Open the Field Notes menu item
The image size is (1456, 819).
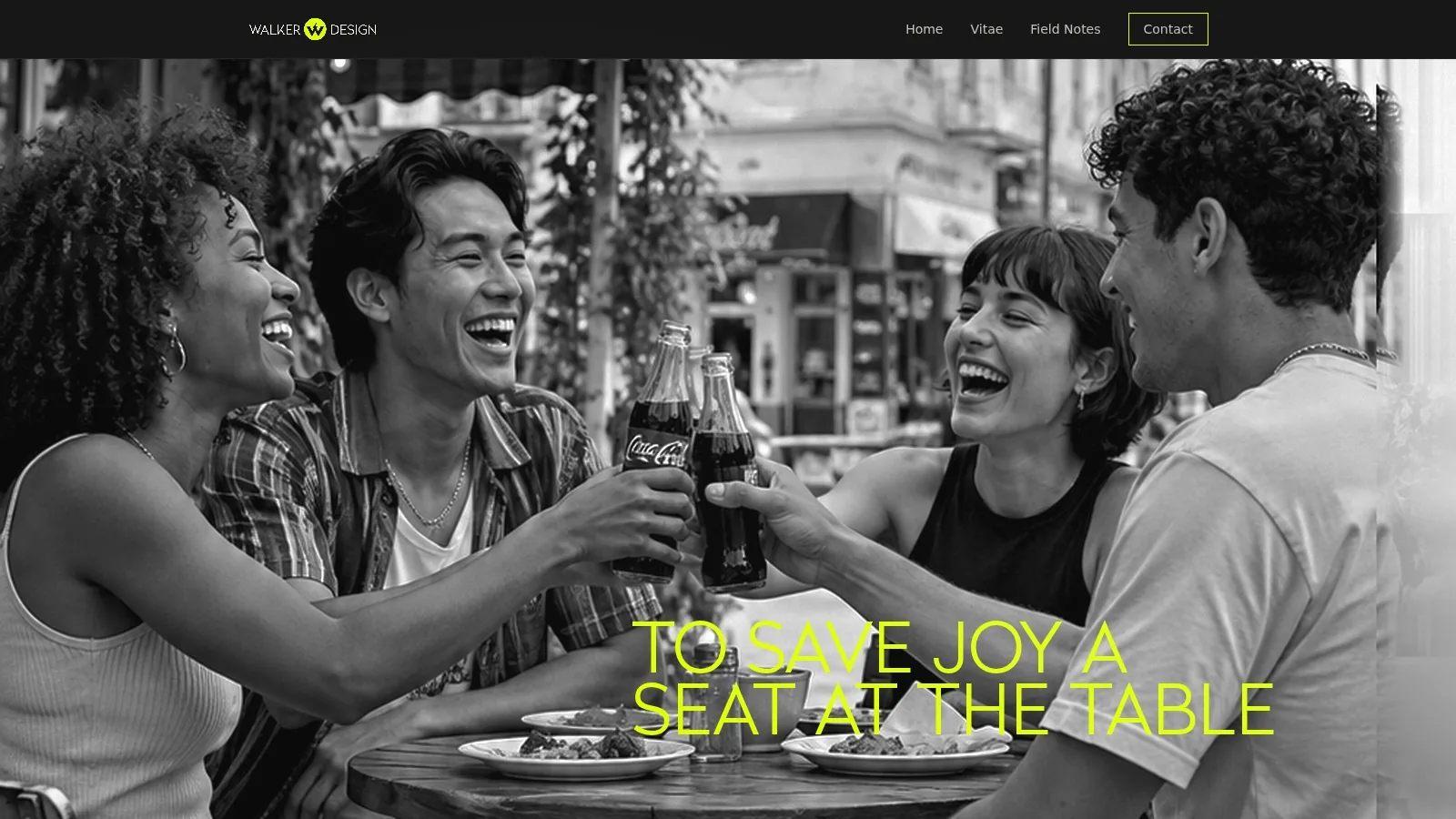(x=1065, y=29)
